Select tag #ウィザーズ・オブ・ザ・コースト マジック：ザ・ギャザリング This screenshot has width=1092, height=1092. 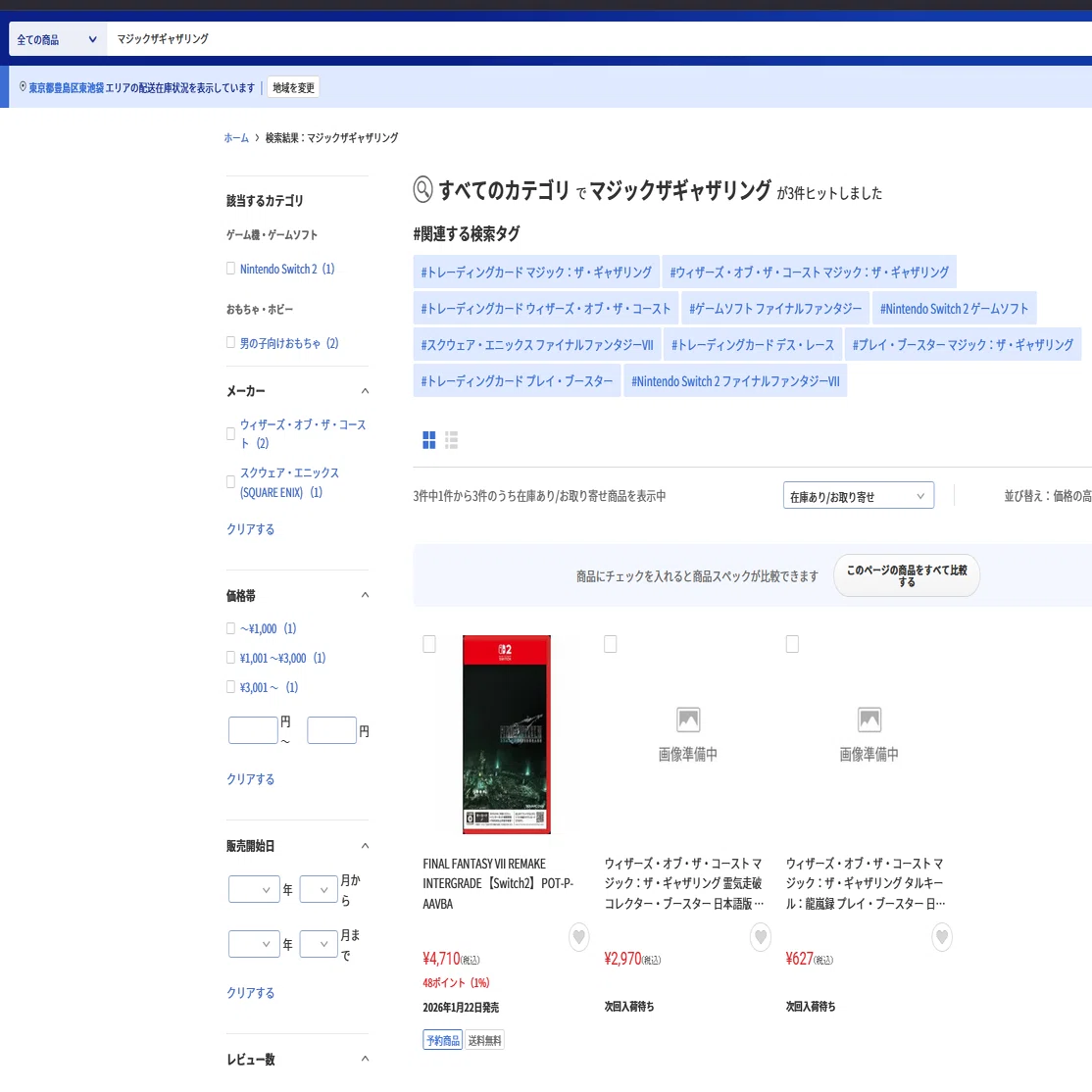click(809, 272)
